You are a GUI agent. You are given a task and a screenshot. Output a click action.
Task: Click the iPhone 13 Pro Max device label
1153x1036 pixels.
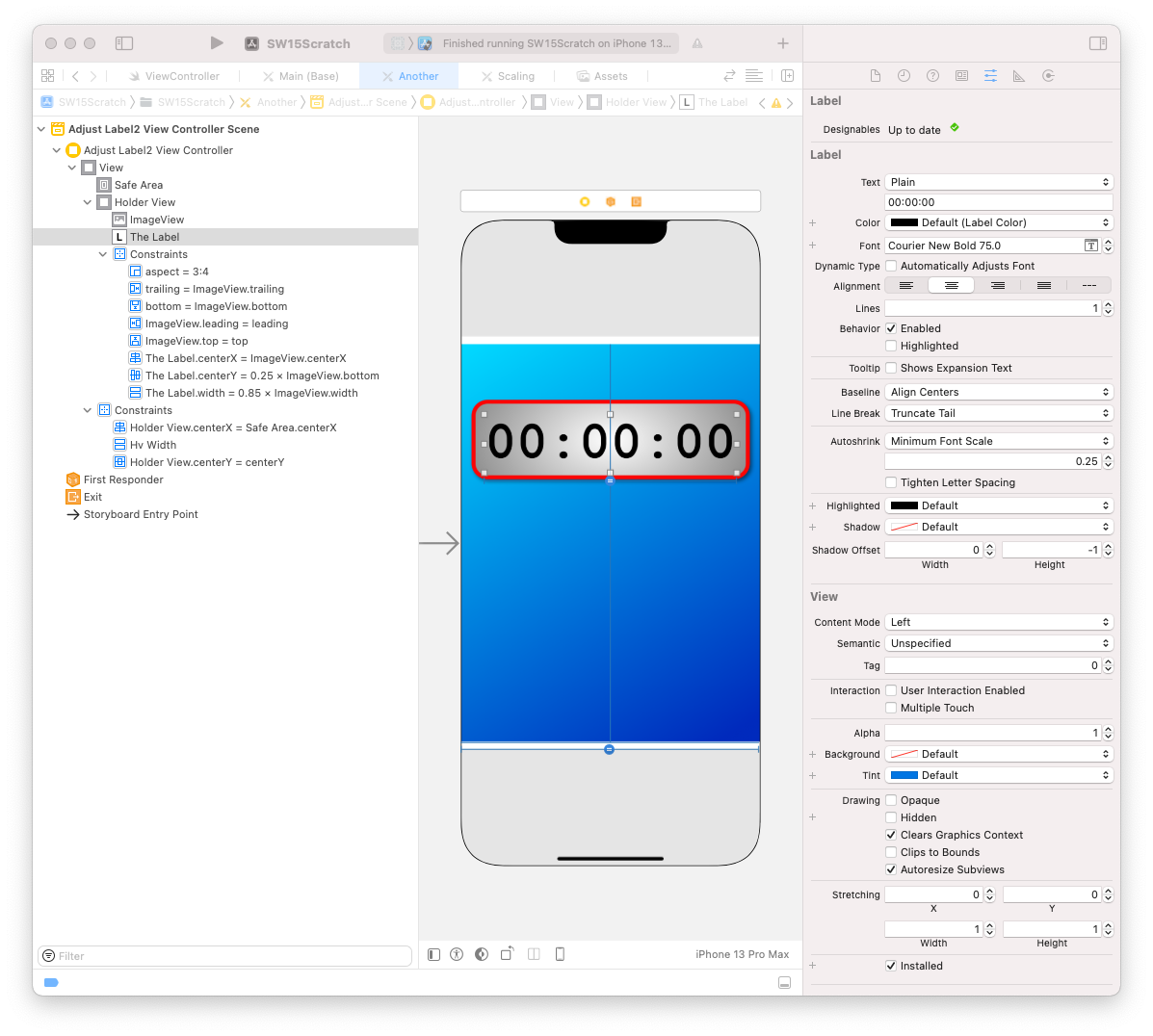[x=742, y=954]
